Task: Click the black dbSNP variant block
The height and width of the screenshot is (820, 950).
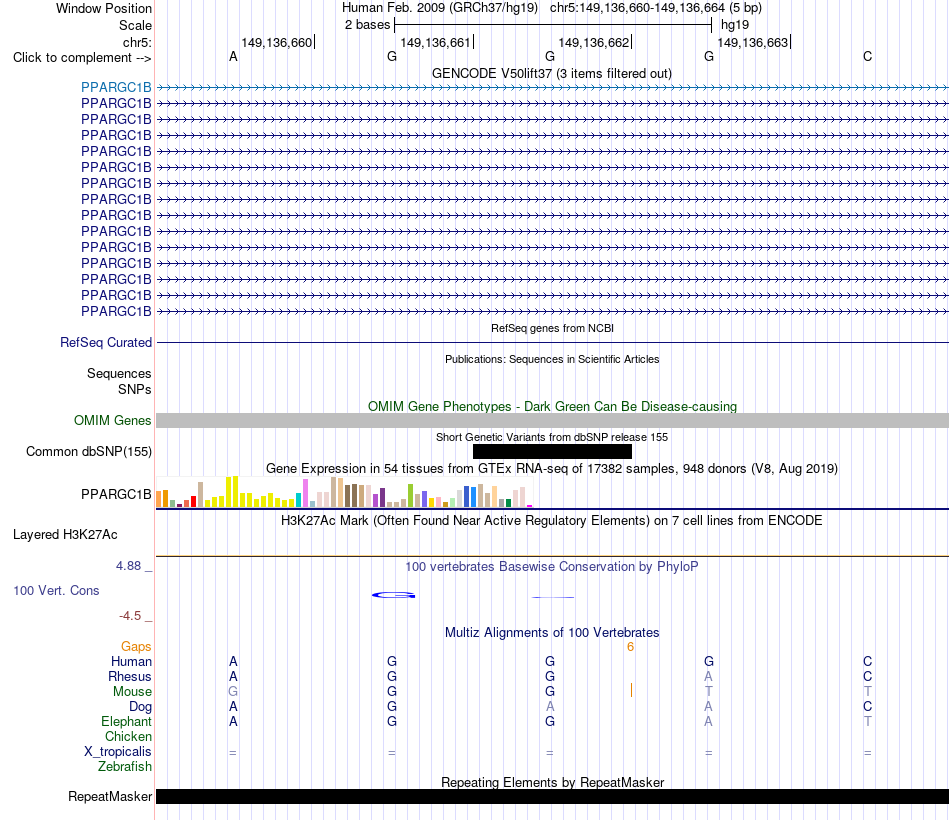Action: coord(552,452)
